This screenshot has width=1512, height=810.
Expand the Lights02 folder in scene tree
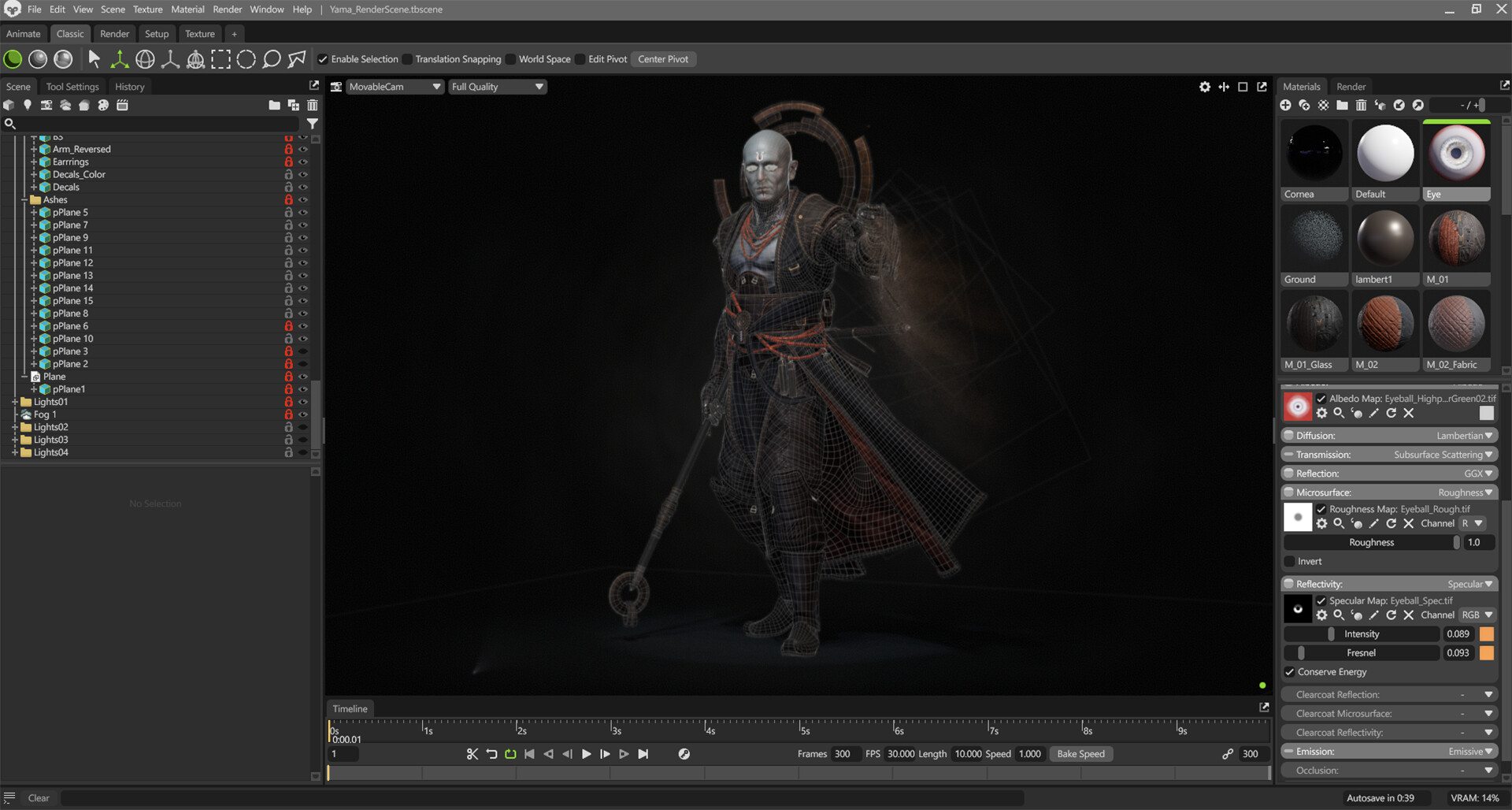[15, 427]
